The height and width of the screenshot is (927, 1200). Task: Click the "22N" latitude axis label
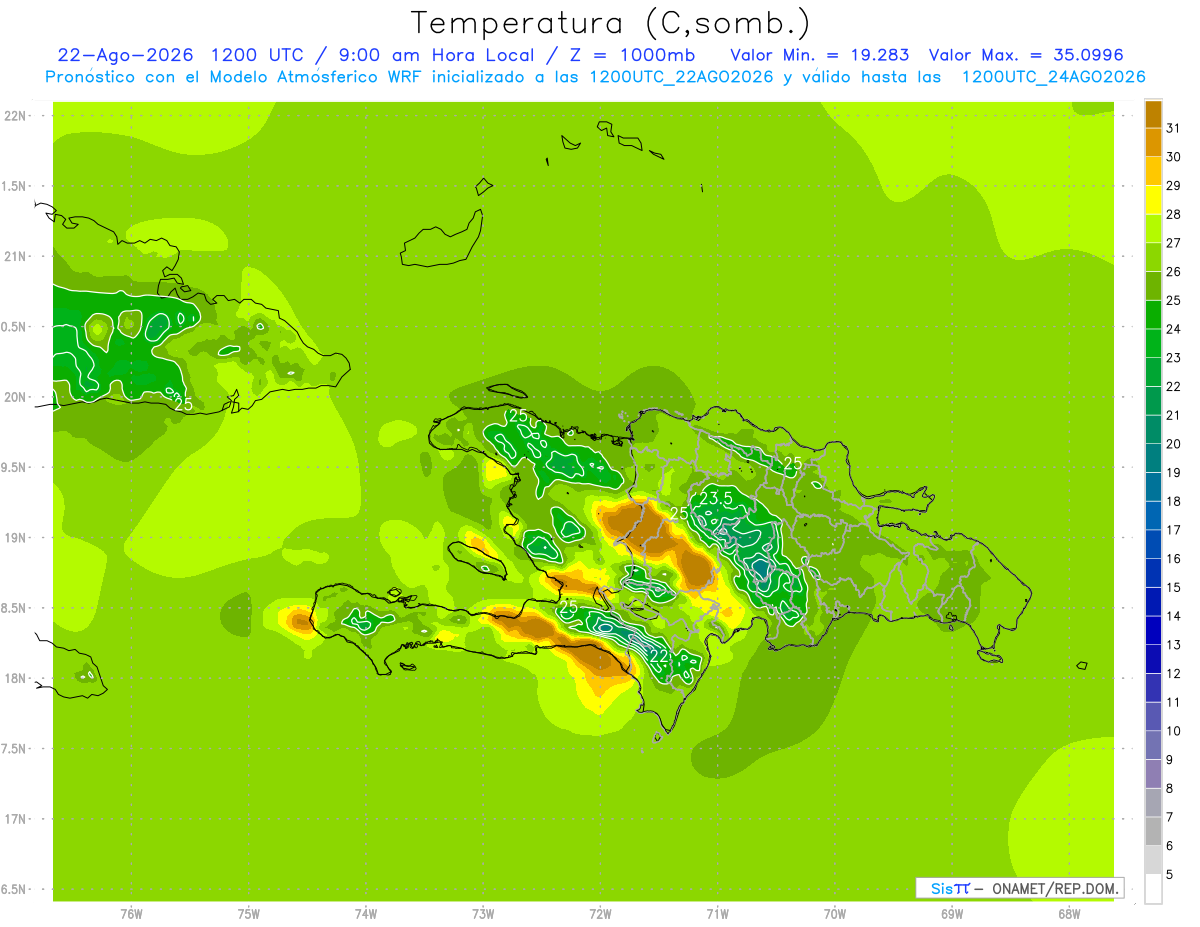coord(14,115)
